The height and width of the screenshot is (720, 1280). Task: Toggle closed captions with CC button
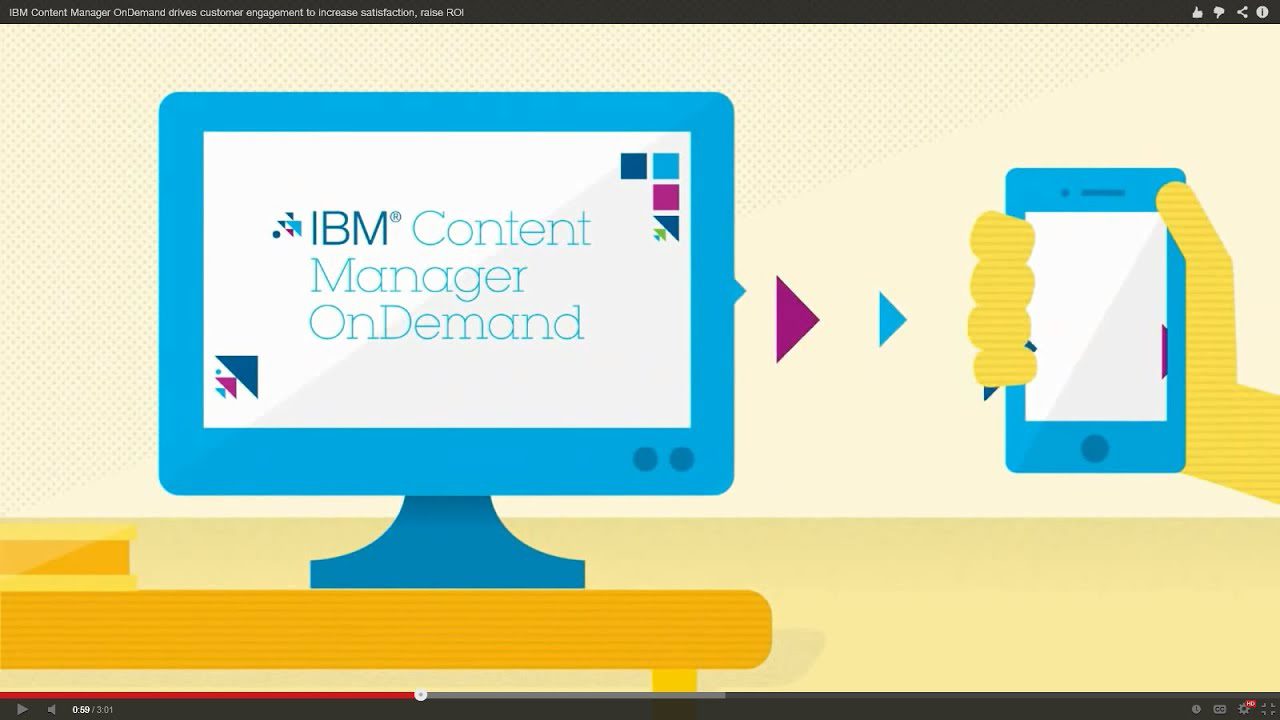[1220, 709]
